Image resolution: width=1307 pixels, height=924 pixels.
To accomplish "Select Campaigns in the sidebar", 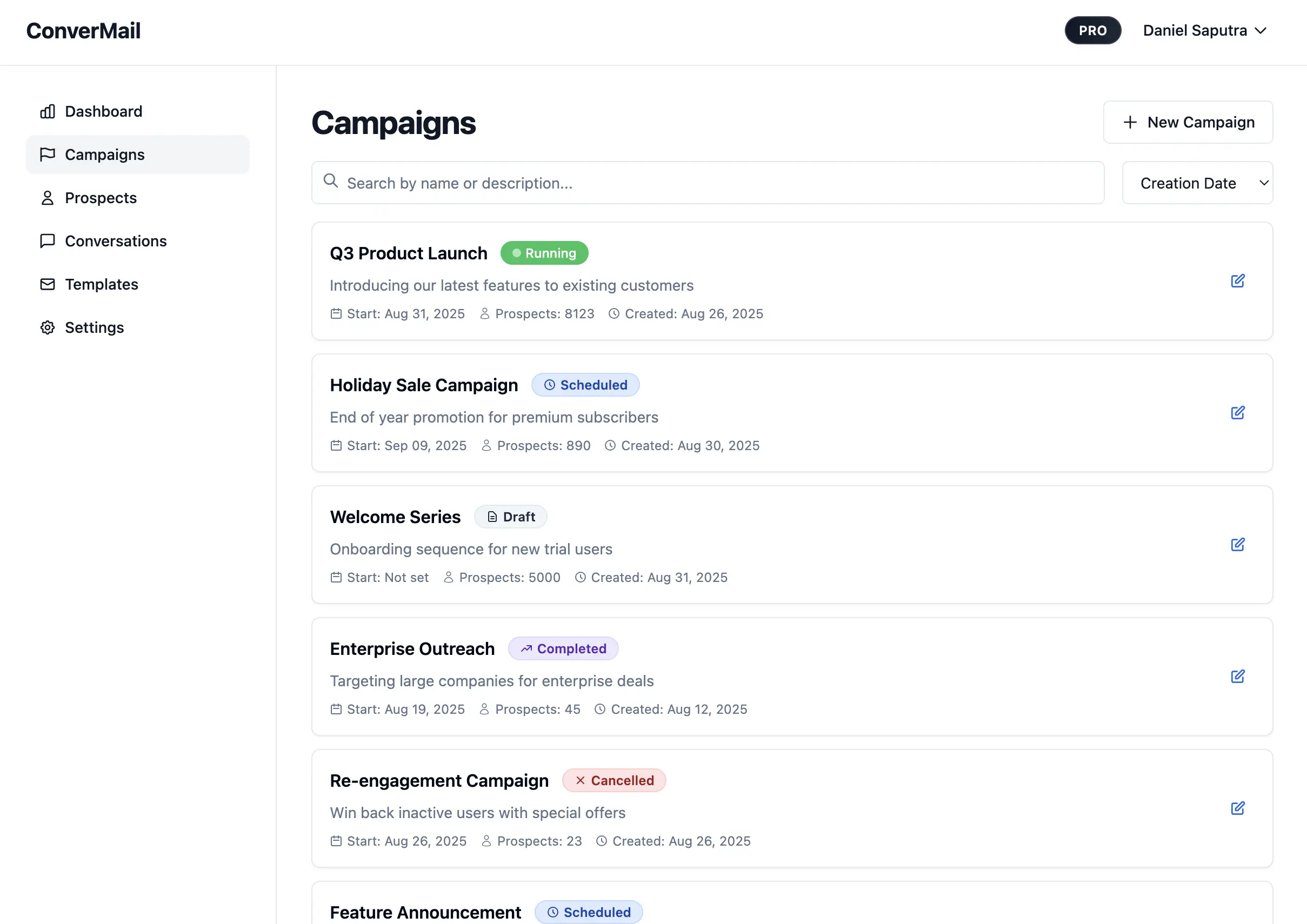I will 105,155.
